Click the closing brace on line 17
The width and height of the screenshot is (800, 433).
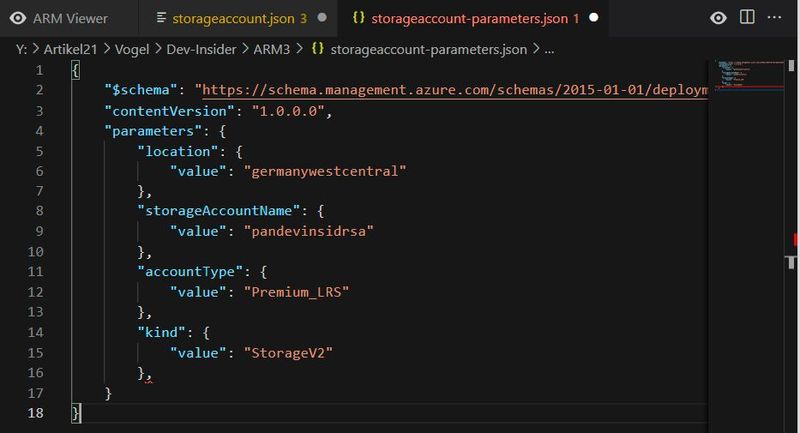[x=108, y=393]
